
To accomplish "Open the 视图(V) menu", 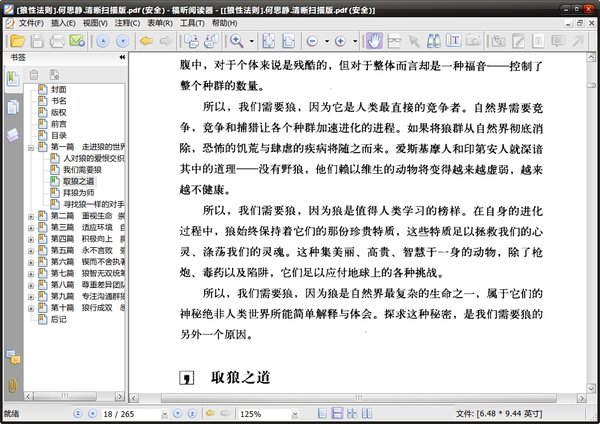I will pos(95,23).
